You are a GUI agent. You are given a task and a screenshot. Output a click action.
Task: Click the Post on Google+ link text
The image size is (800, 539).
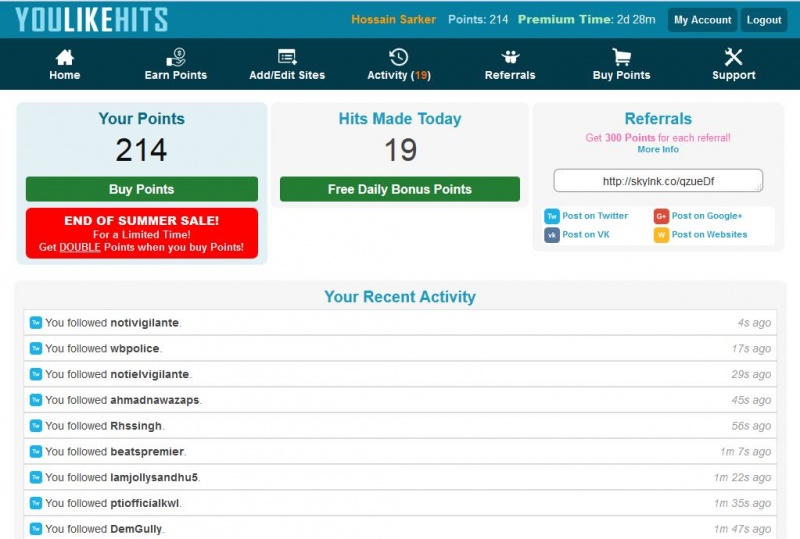coord(707,216)
